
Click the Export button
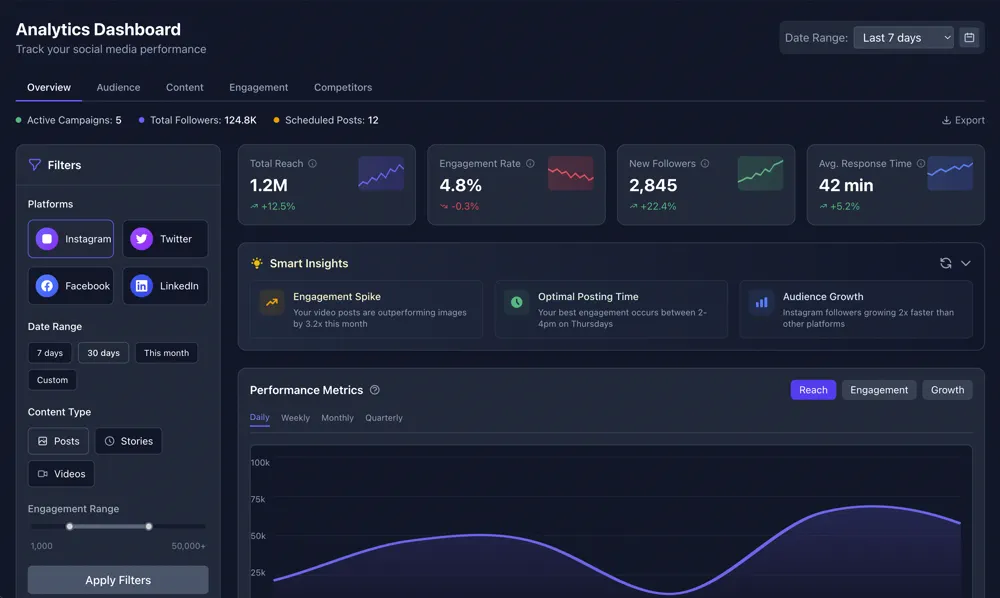963,120
